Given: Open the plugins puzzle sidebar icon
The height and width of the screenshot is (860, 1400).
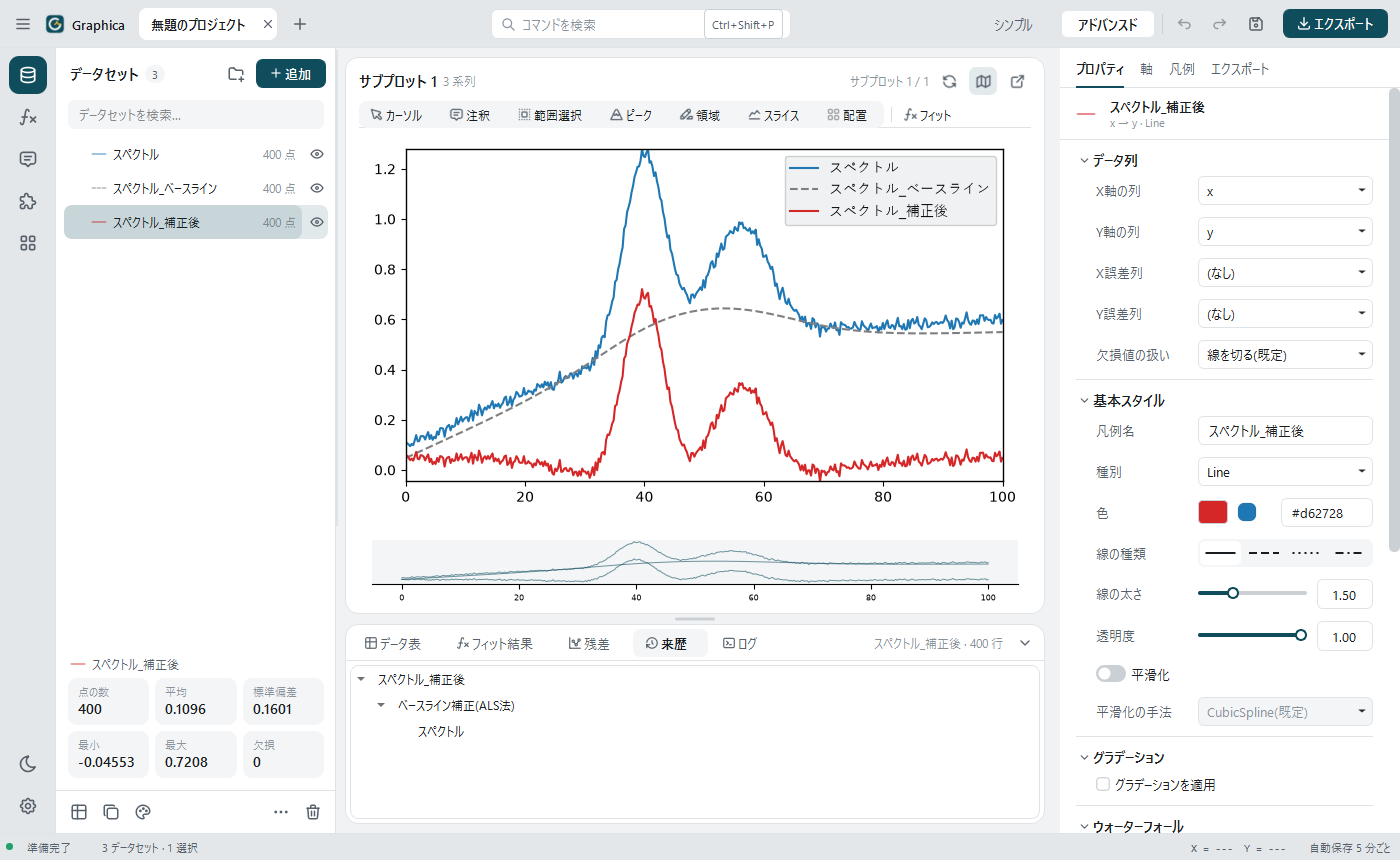Looking at the screenshot, I should tap(28, 201).
